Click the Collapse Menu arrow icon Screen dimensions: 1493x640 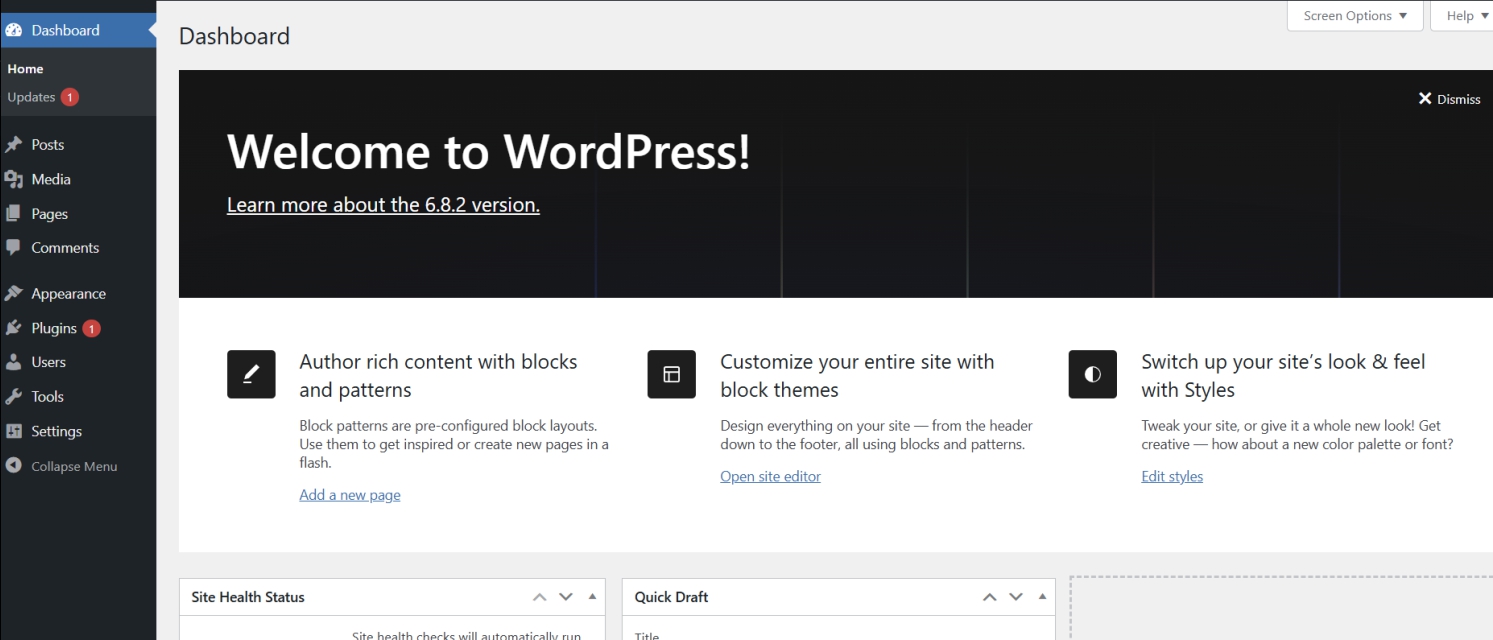click(x=14, y=466)
